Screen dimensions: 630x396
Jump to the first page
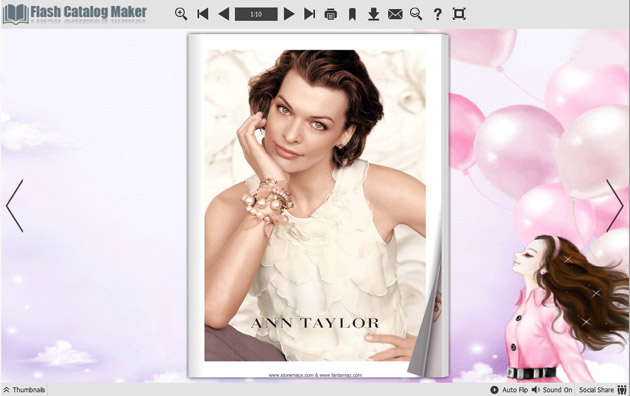[203, 14]
